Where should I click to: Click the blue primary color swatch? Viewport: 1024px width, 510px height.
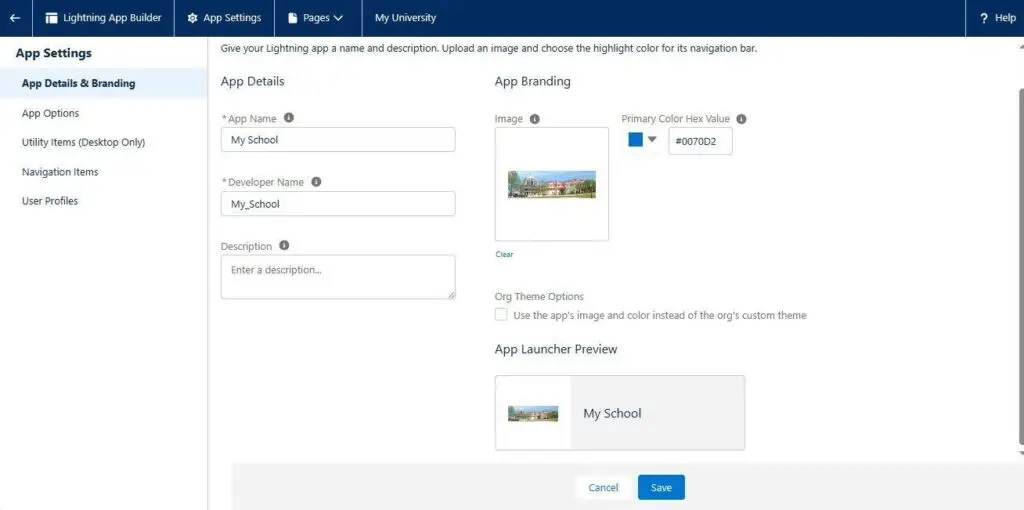pos(635,140)
